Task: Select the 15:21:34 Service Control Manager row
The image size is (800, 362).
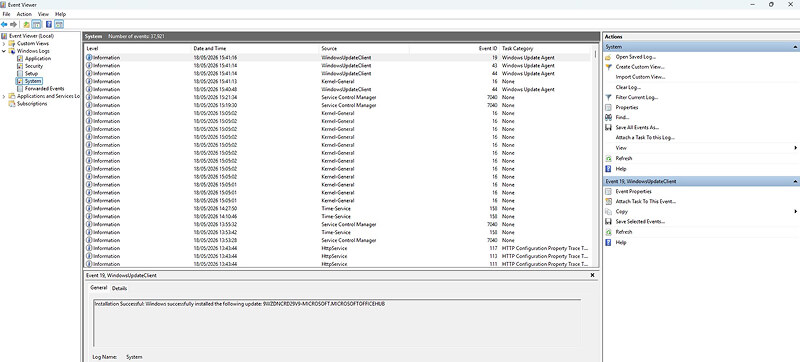Action: (338, 97)
